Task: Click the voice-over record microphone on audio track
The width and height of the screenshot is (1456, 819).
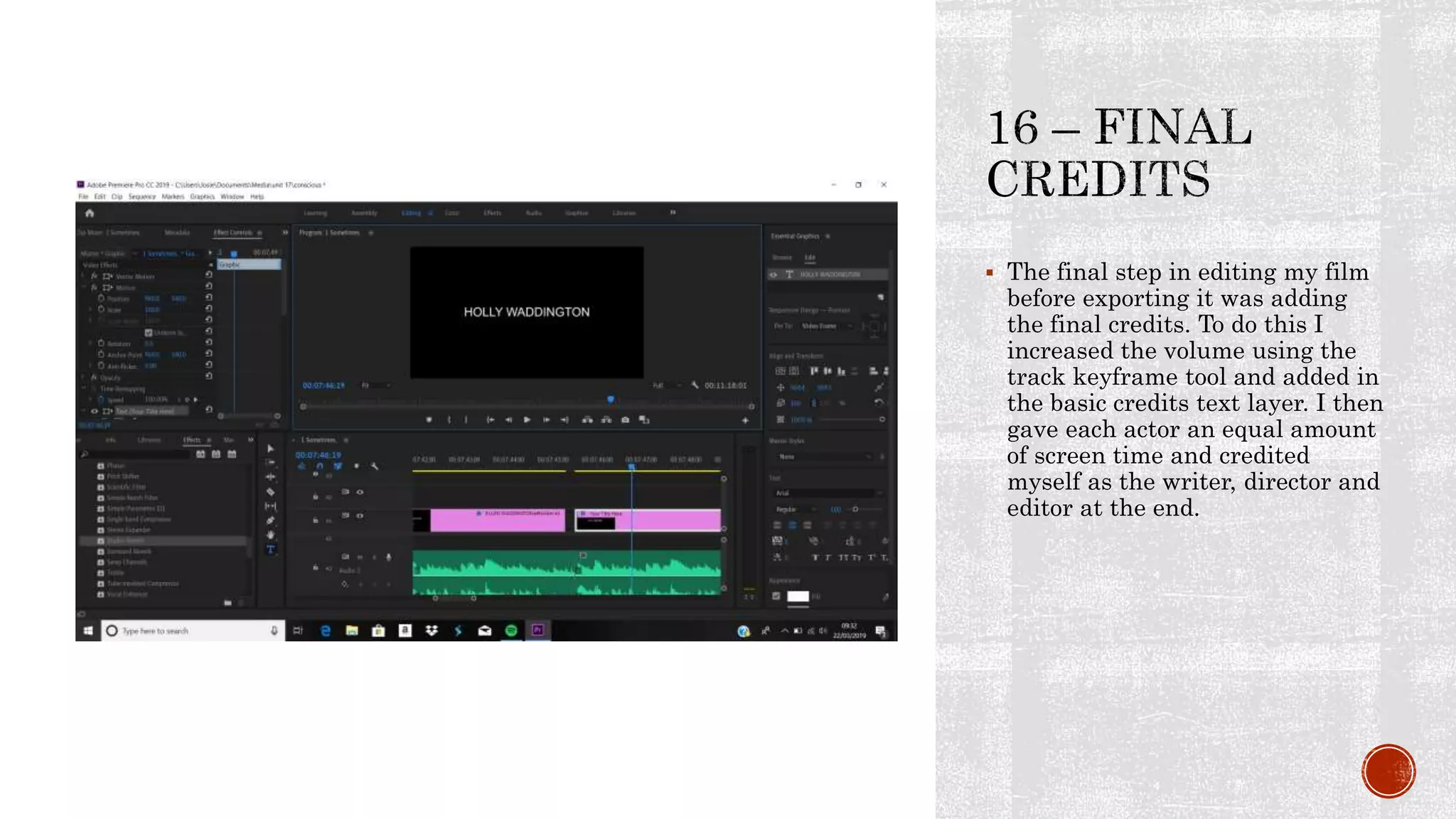Action: pyautogui.click(x=388, y=557)
